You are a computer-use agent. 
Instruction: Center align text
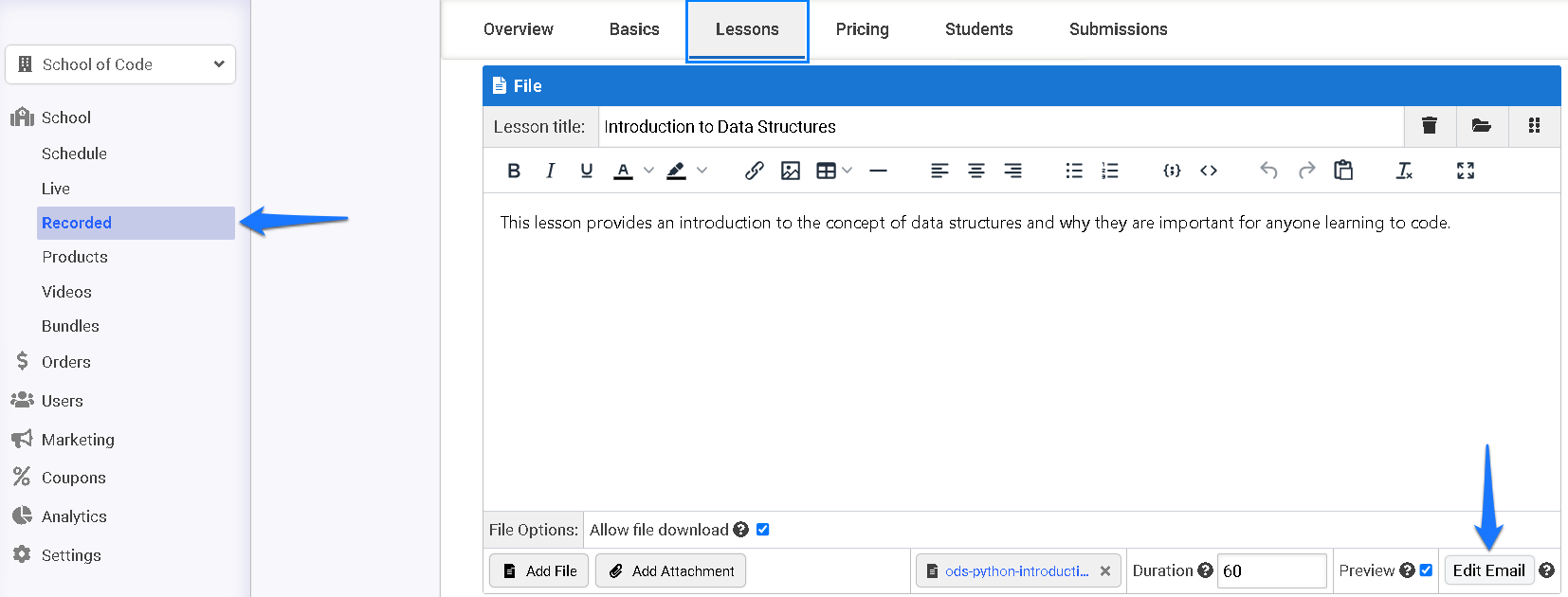pyautogui.click(x=976, y=171)
